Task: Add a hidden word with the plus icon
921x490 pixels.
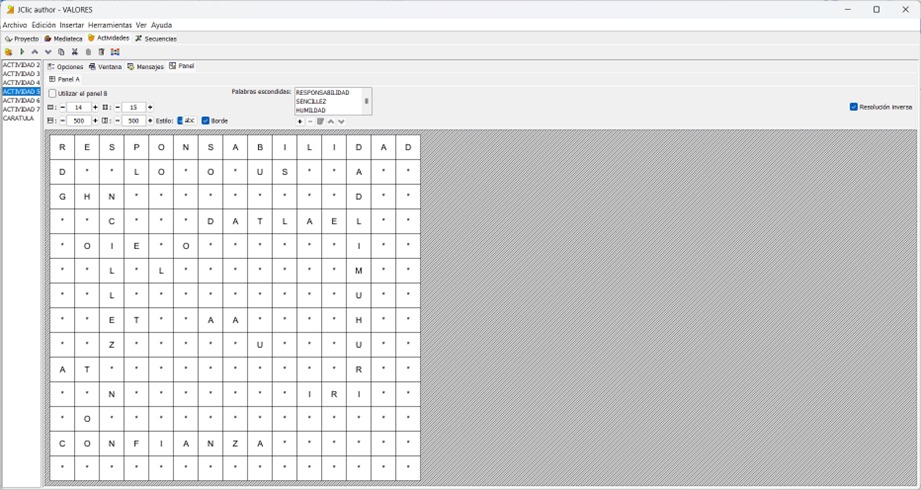Action: [x=300, y=121]
